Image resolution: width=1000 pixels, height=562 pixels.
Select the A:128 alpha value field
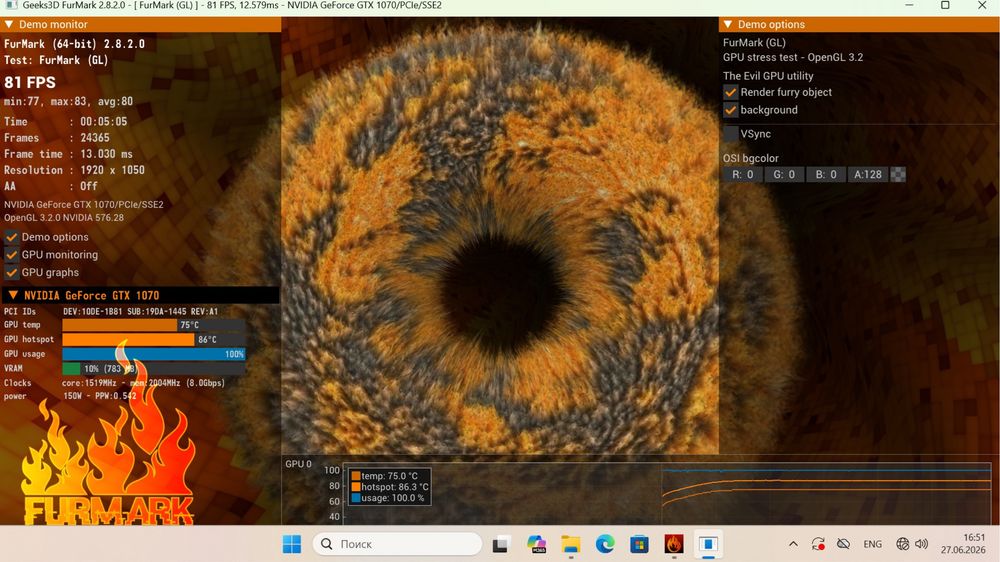click(868, 174)
